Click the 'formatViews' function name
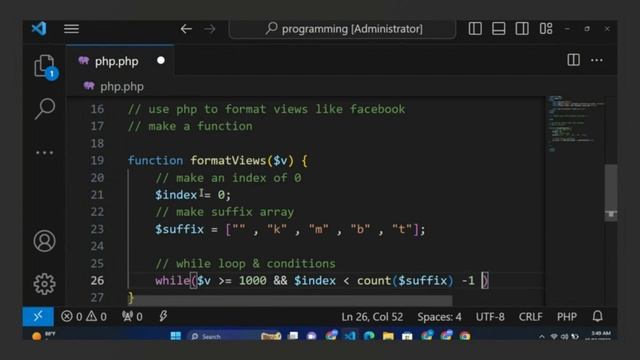Screen dimensions: 640x360 [x=228, y=160]
